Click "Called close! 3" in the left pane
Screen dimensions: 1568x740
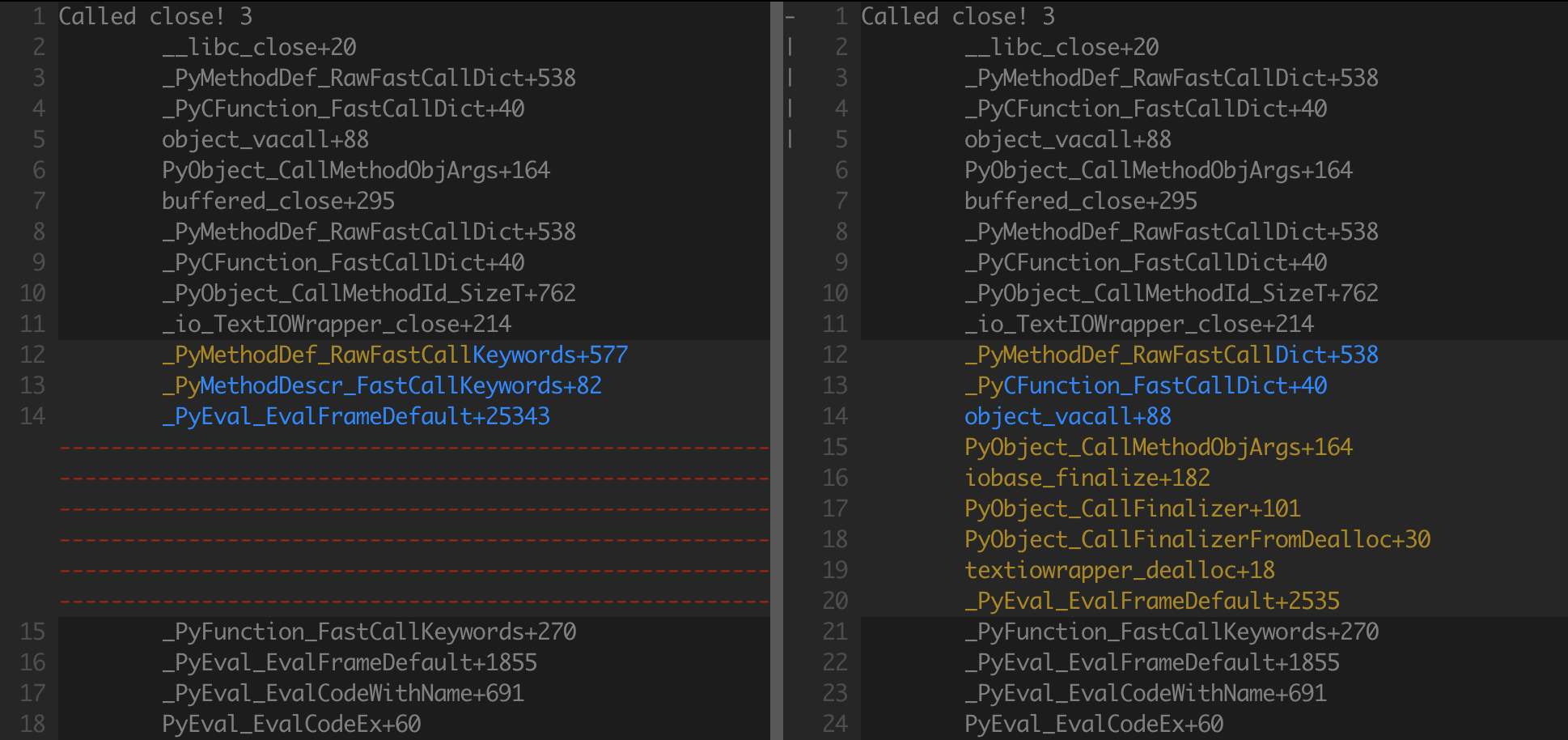click(x=155, y=16)
